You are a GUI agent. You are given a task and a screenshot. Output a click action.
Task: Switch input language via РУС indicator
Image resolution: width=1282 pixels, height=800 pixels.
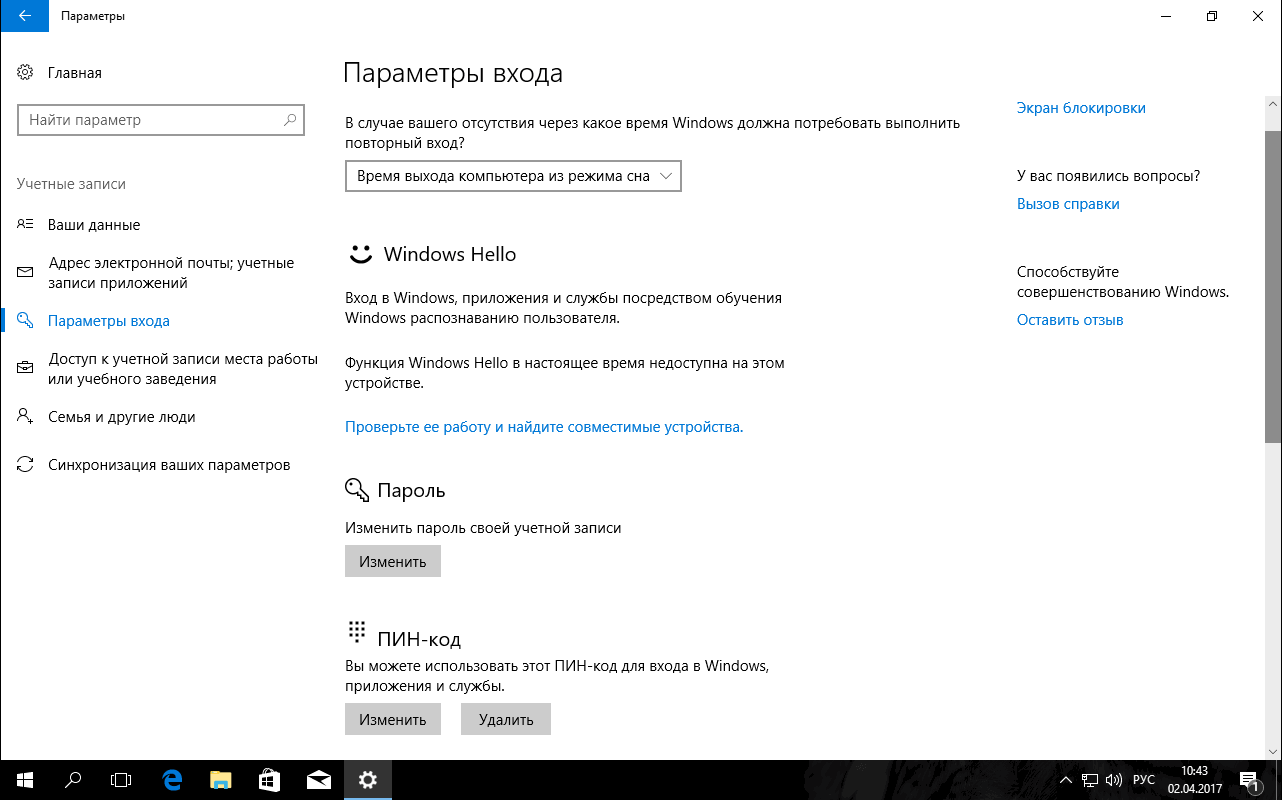1143,780
